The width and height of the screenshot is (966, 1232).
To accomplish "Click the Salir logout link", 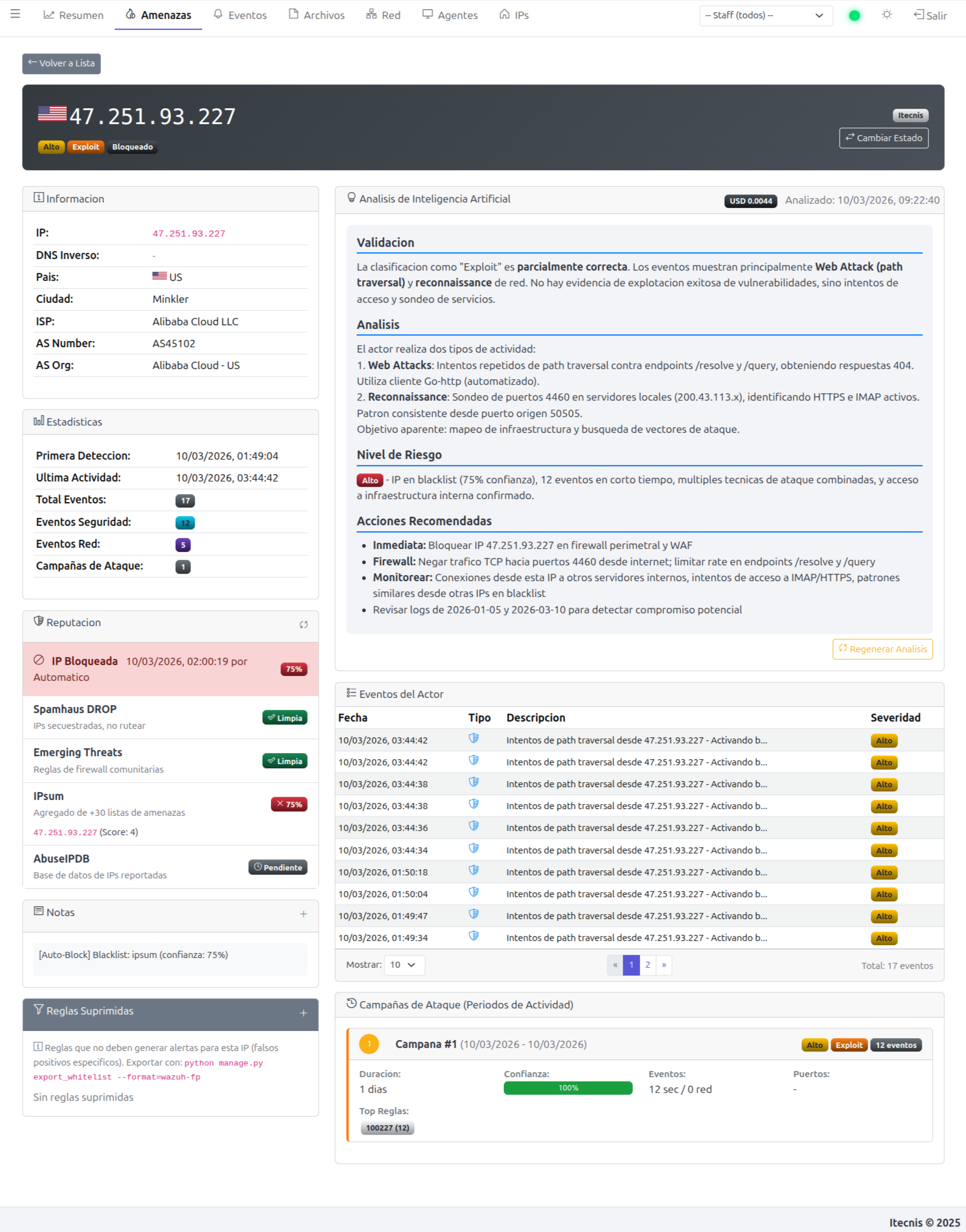I will click(930, 15).
